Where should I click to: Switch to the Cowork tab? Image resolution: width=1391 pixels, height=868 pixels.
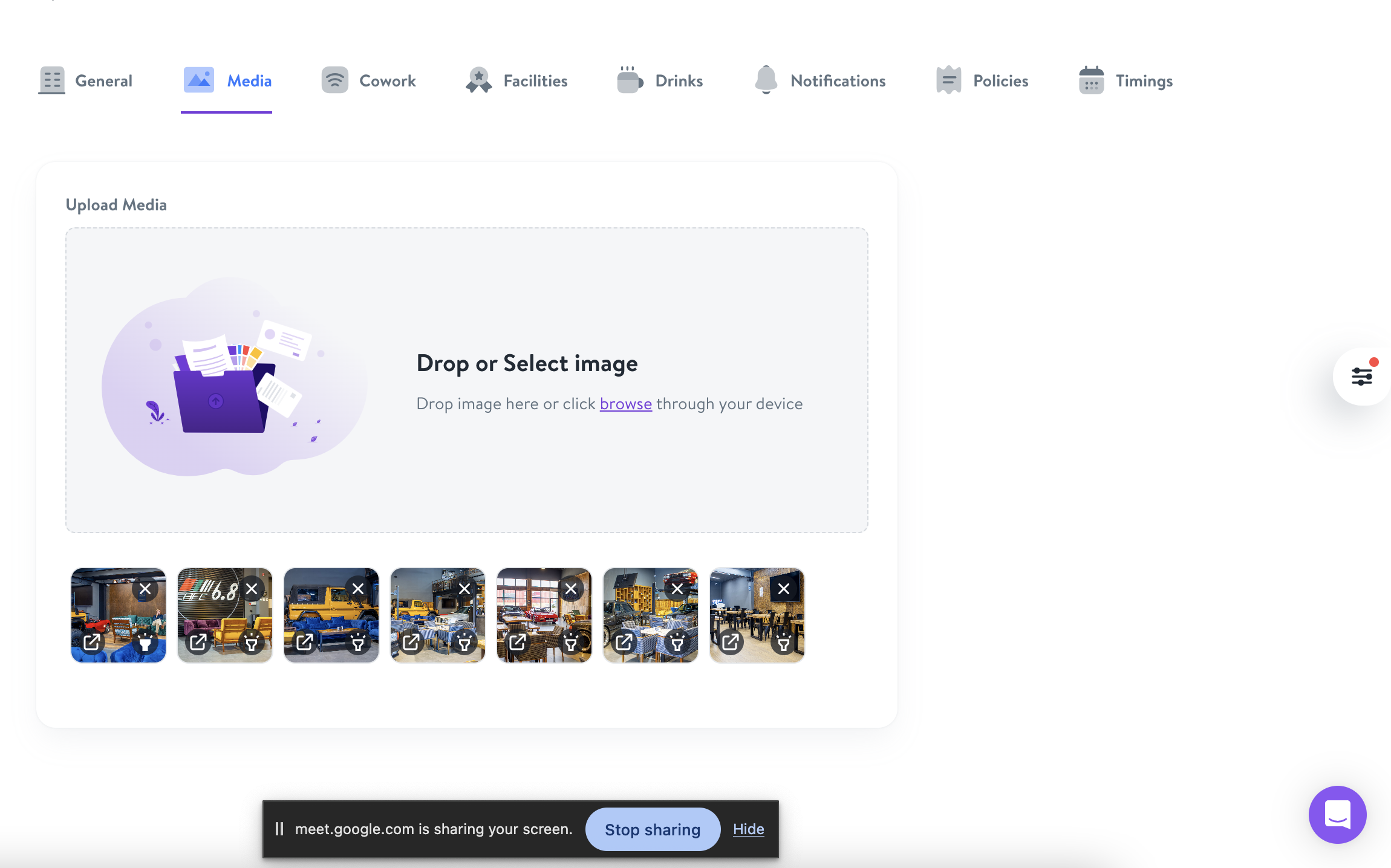tap(368, 80)
